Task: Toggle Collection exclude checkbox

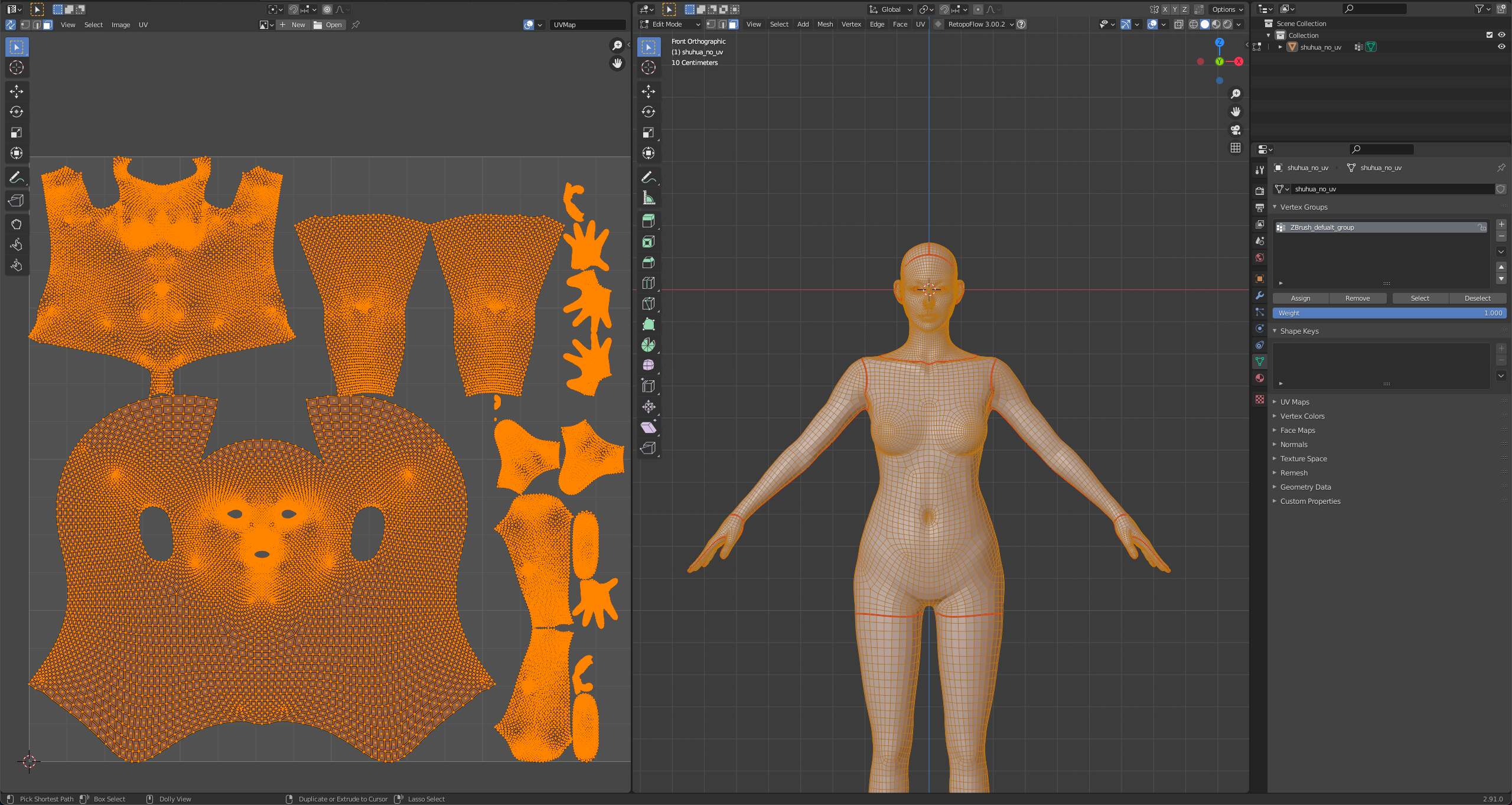Action: pyautogui.click(x=1490, y=35)
